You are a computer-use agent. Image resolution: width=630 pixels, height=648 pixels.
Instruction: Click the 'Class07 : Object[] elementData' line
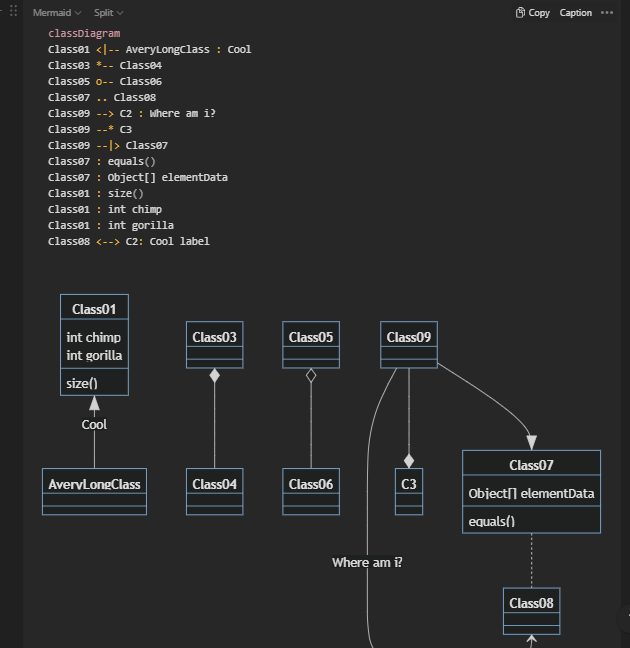click(x=138, y=178)
